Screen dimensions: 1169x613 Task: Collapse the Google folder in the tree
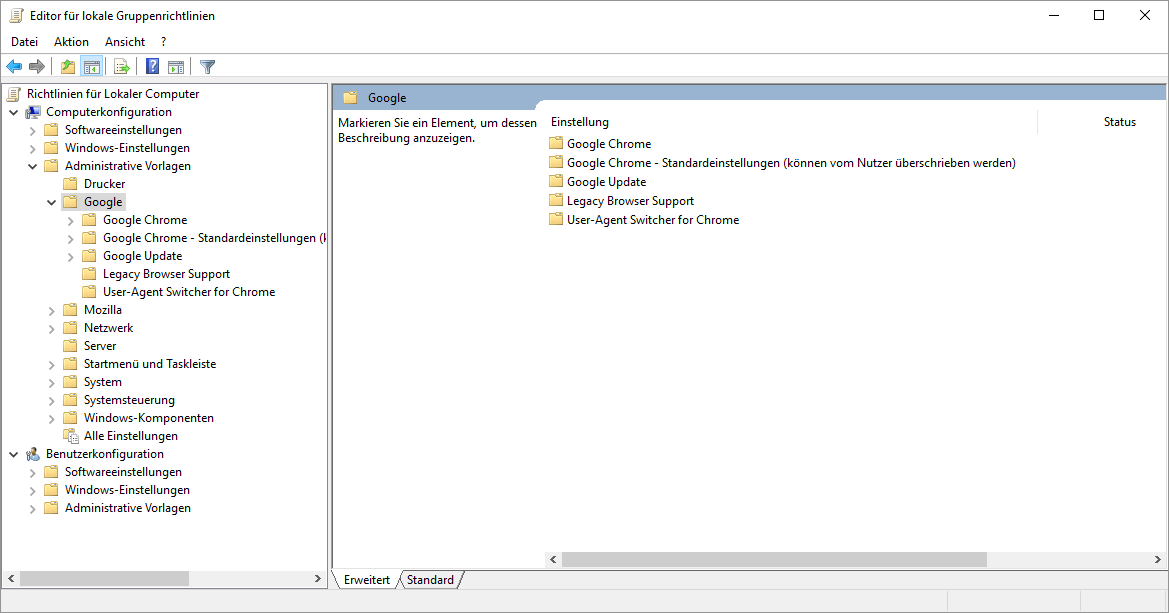(52, 202)
